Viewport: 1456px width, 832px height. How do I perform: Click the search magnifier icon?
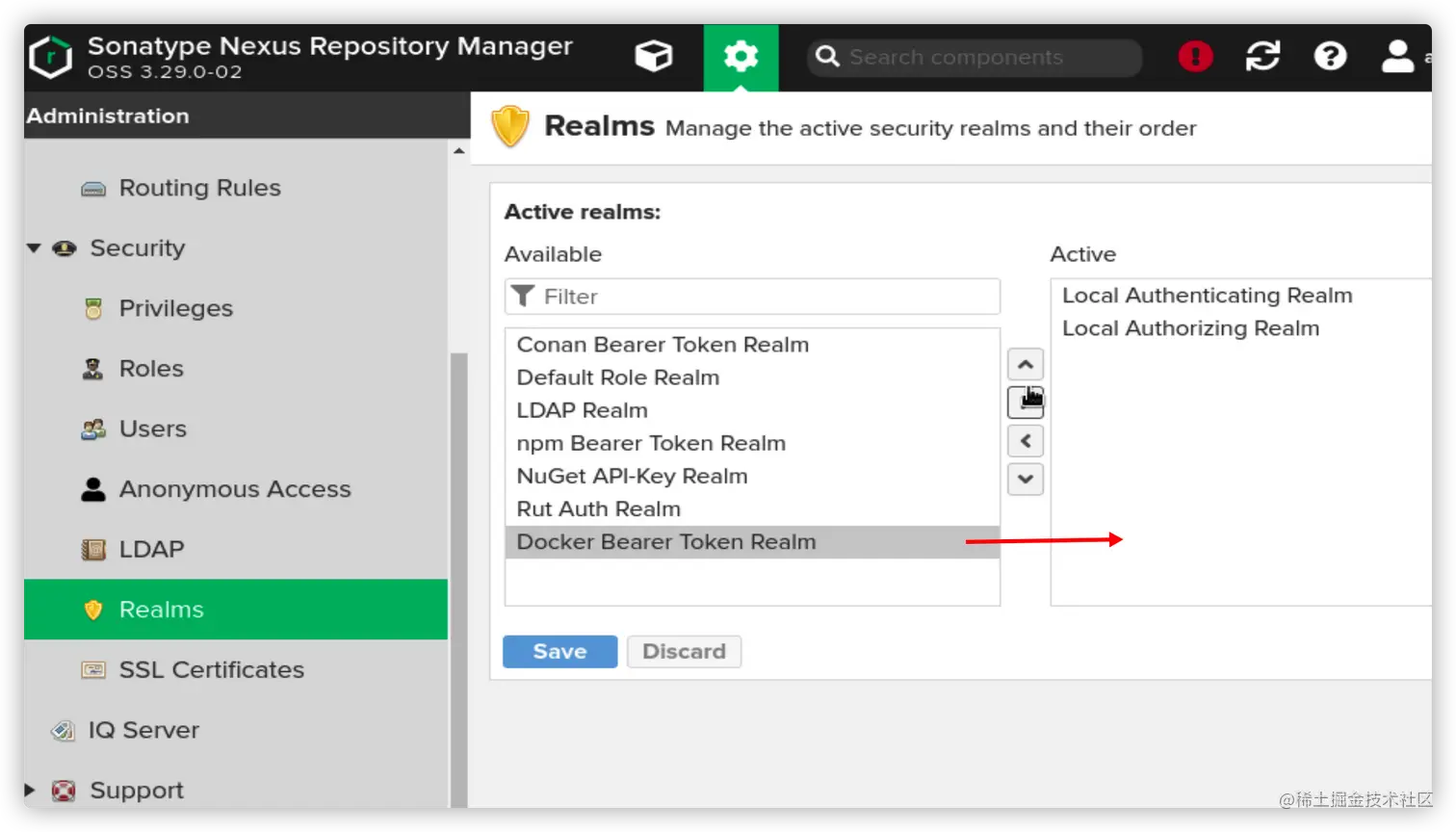coord(827,57)
